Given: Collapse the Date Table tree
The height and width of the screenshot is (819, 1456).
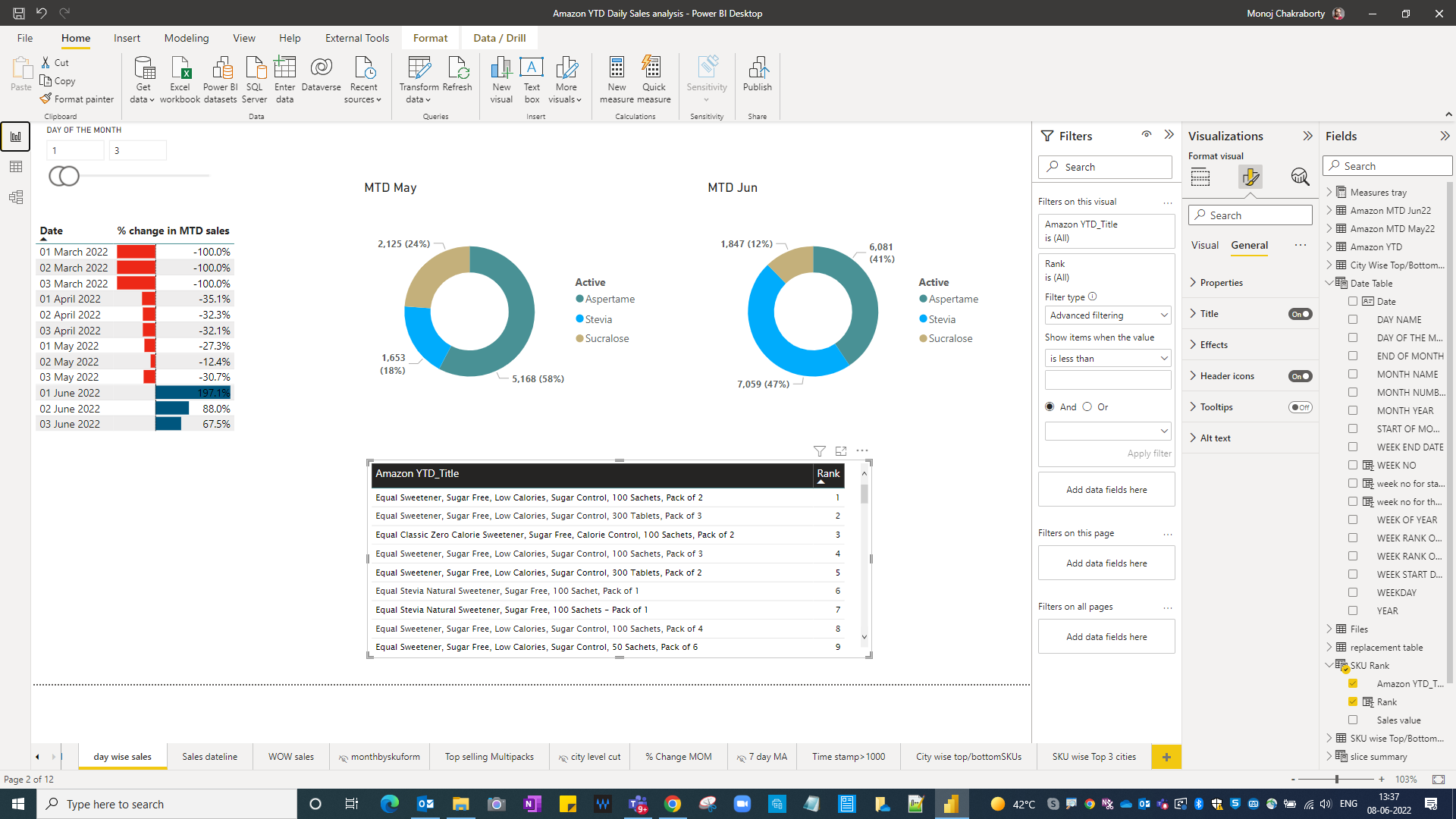Looking at the screenshot, I should (x=1329, y=283).
